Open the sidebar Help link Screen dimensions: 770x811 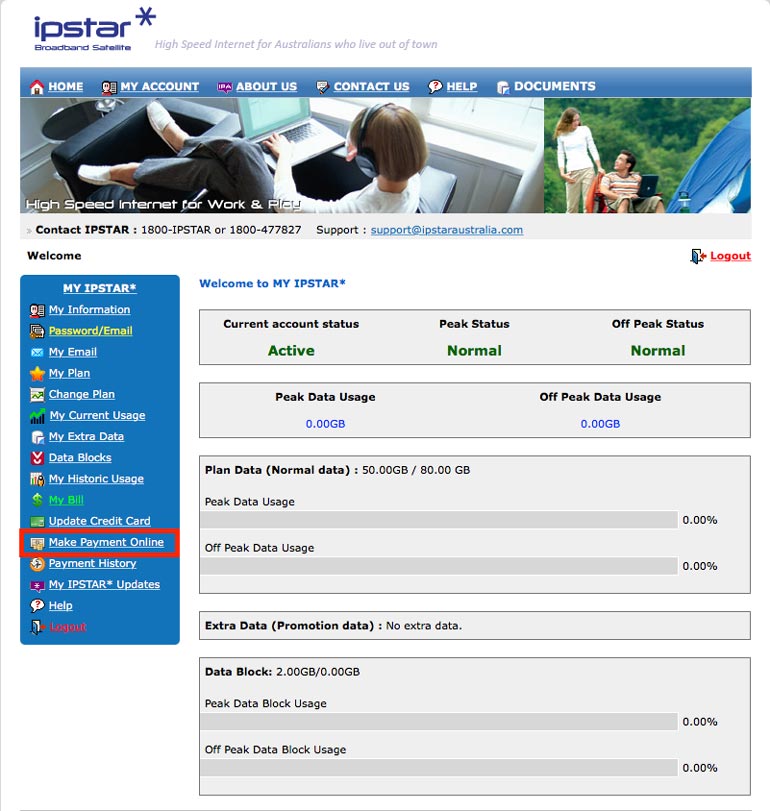pyautogui.click(x=61, y=606)
